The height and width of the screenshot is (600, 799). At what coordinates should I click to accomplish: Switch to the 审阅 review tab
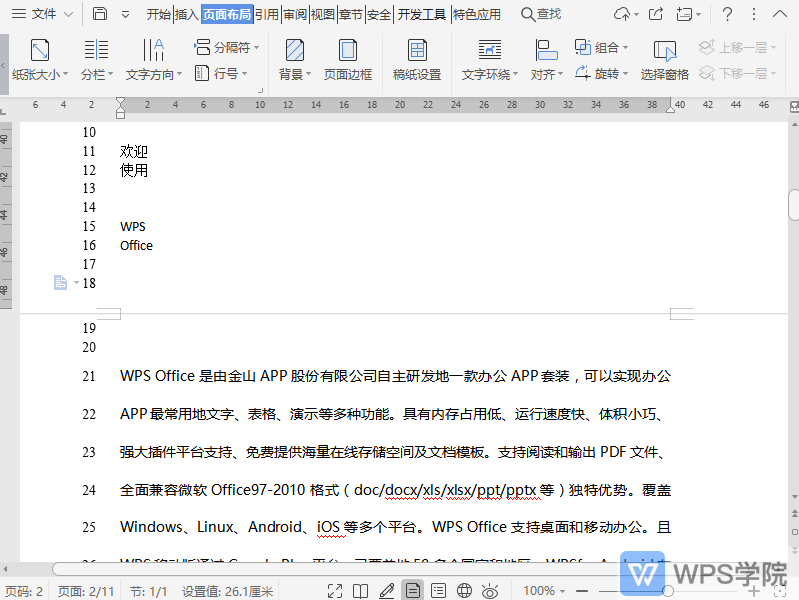pos(295,14)
